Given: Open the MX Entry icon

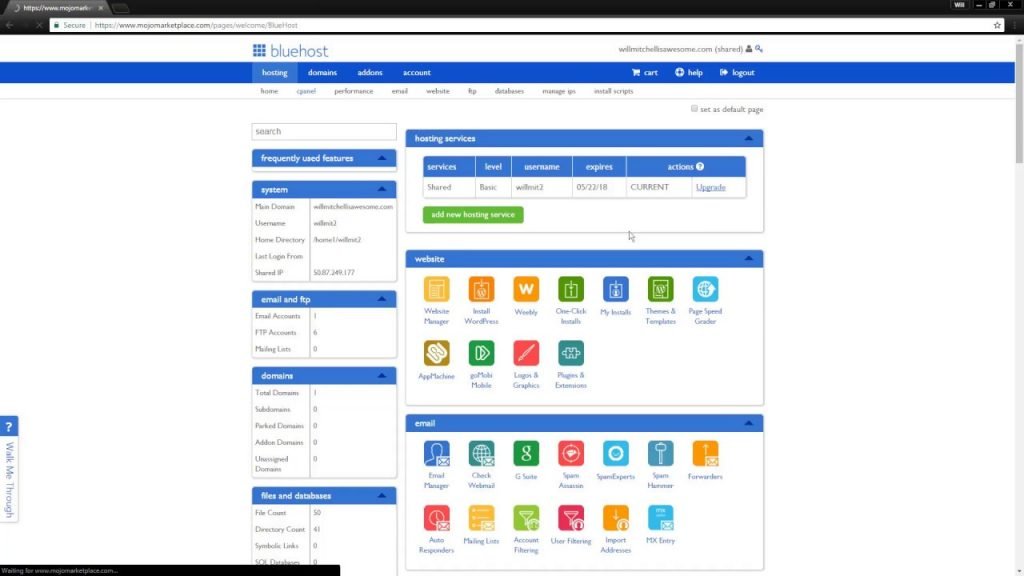Looking at the screenshot, I should (660, 518).
